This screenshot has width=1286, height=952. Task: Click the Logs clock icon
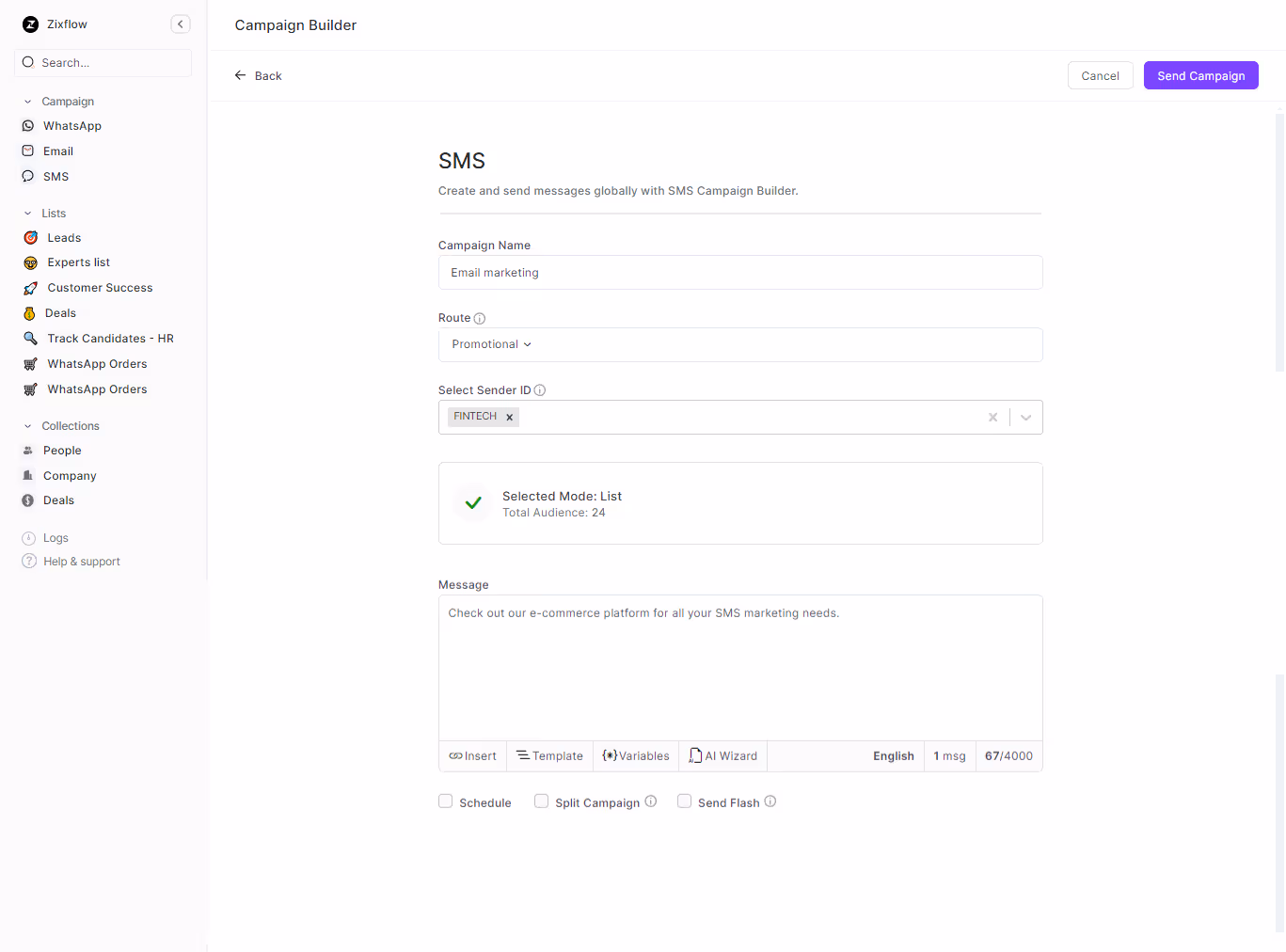coord(28,538)
